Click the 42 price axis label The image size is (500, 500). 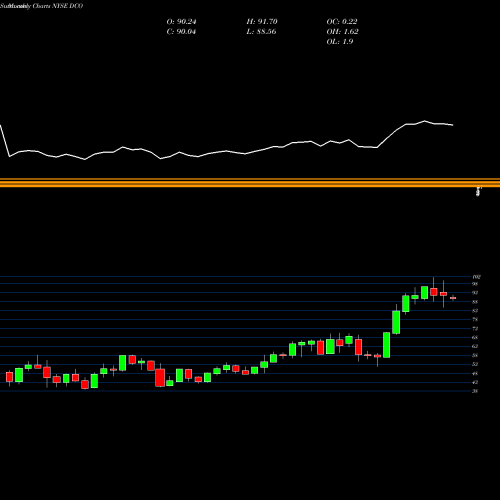click(475, 382)
